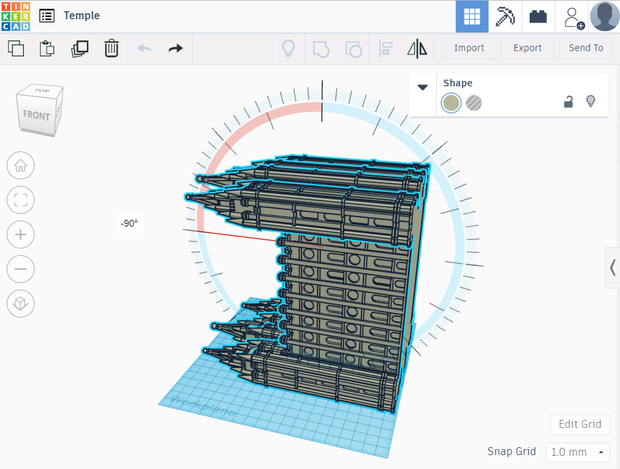Open the Bricks mode
The height and width of the screenshot is (469, 620).
538,17
